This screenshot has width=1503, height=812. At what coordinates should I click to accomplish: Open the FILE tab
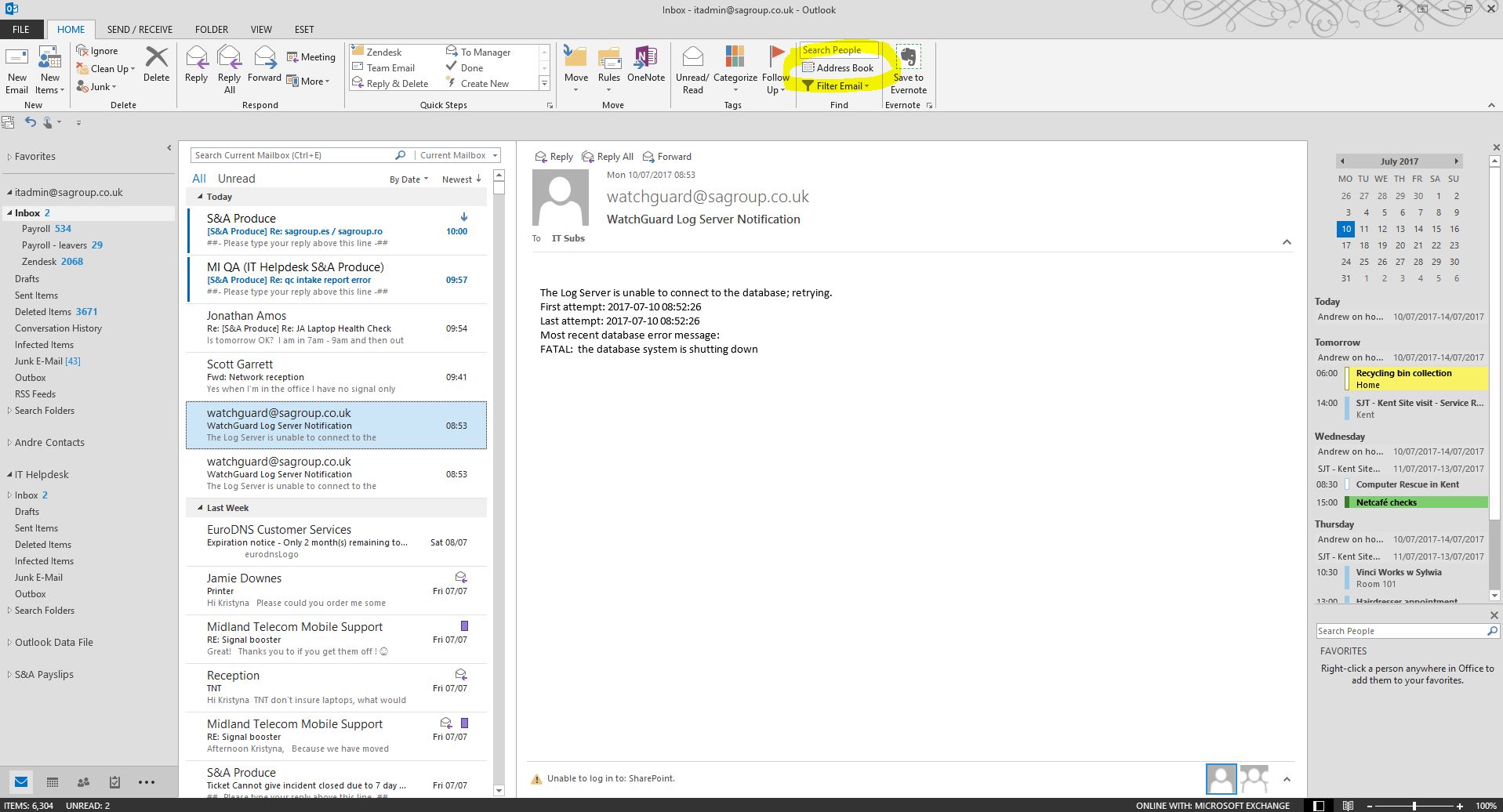21,29
